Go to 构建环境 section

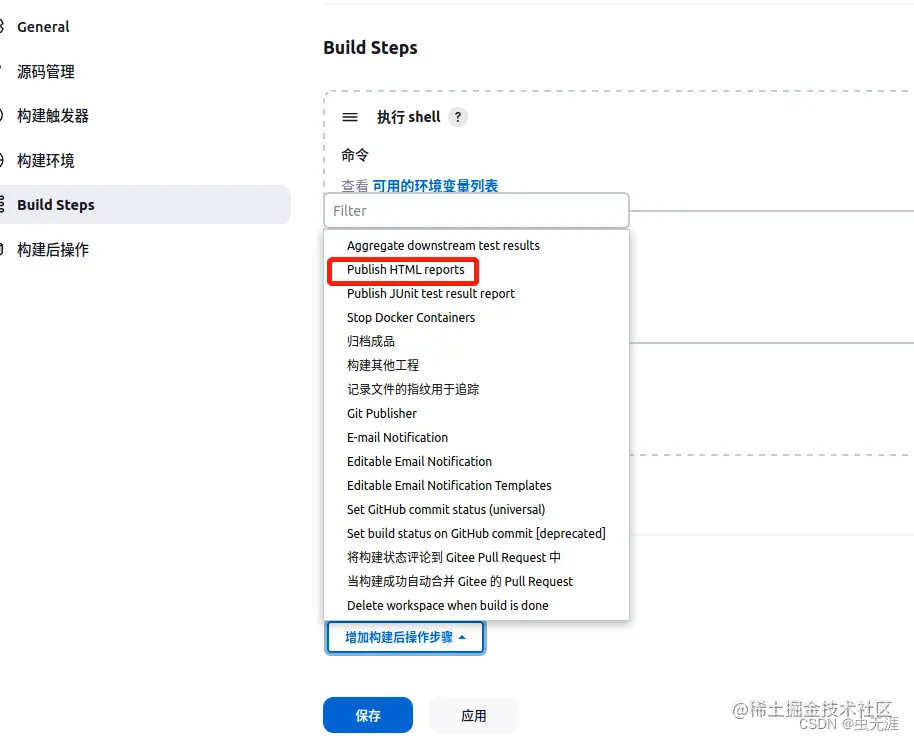pos(45,160)
